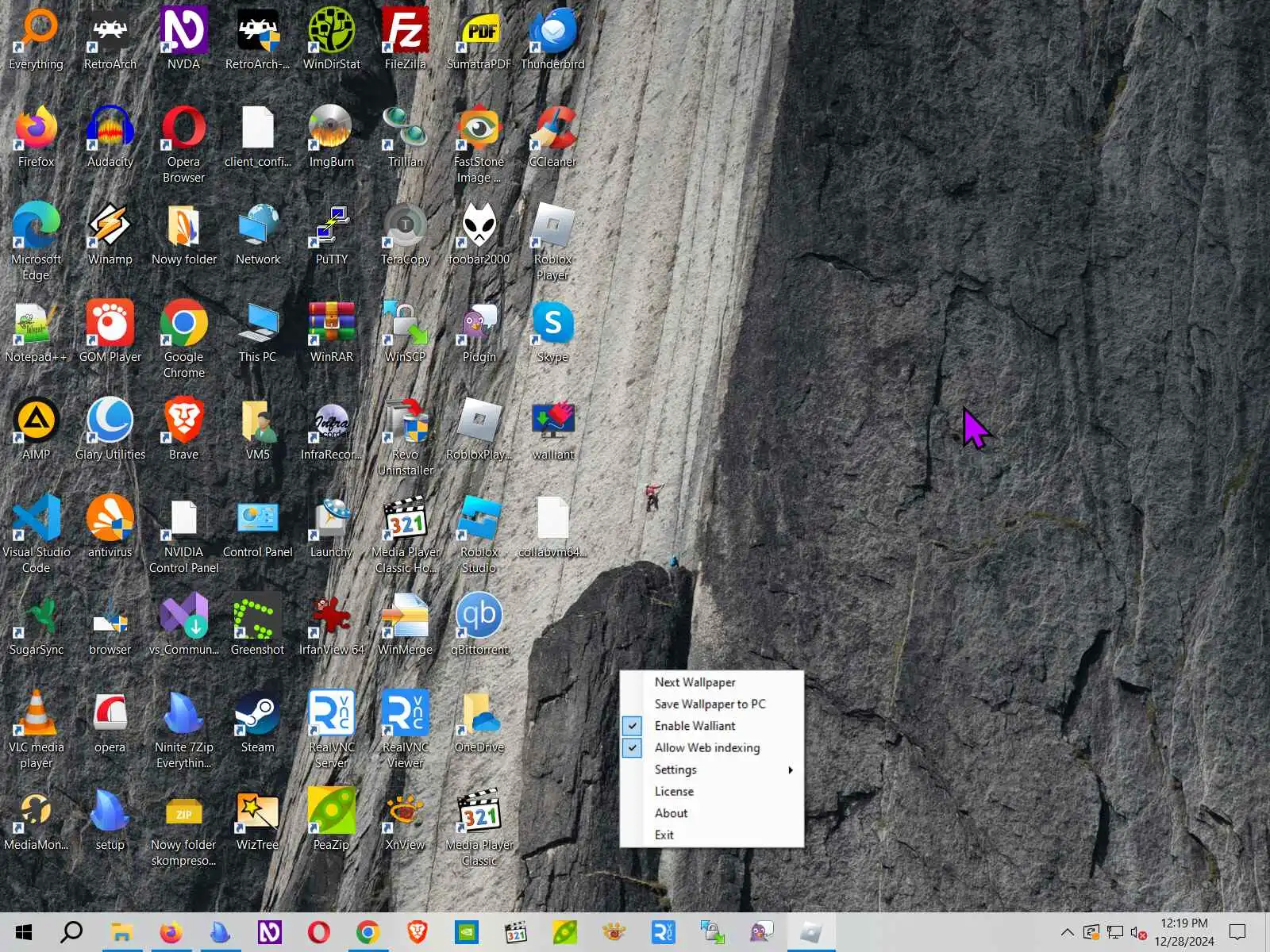Open the notification center
Viewport: 1270px width, 952px height.
[x=1237, y=932]
